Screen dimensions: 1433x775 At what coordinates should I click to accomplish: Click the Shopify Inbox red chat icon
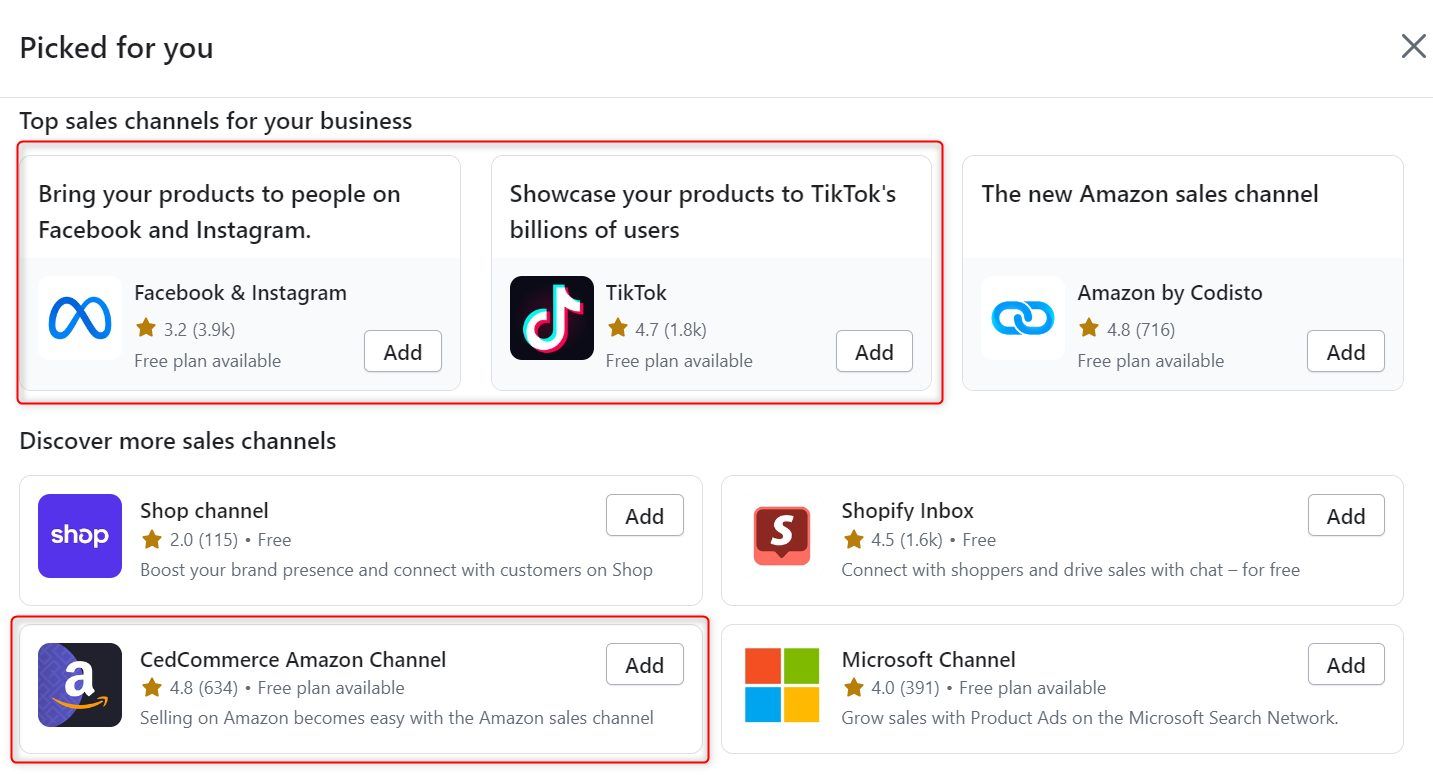coord(782,536)
